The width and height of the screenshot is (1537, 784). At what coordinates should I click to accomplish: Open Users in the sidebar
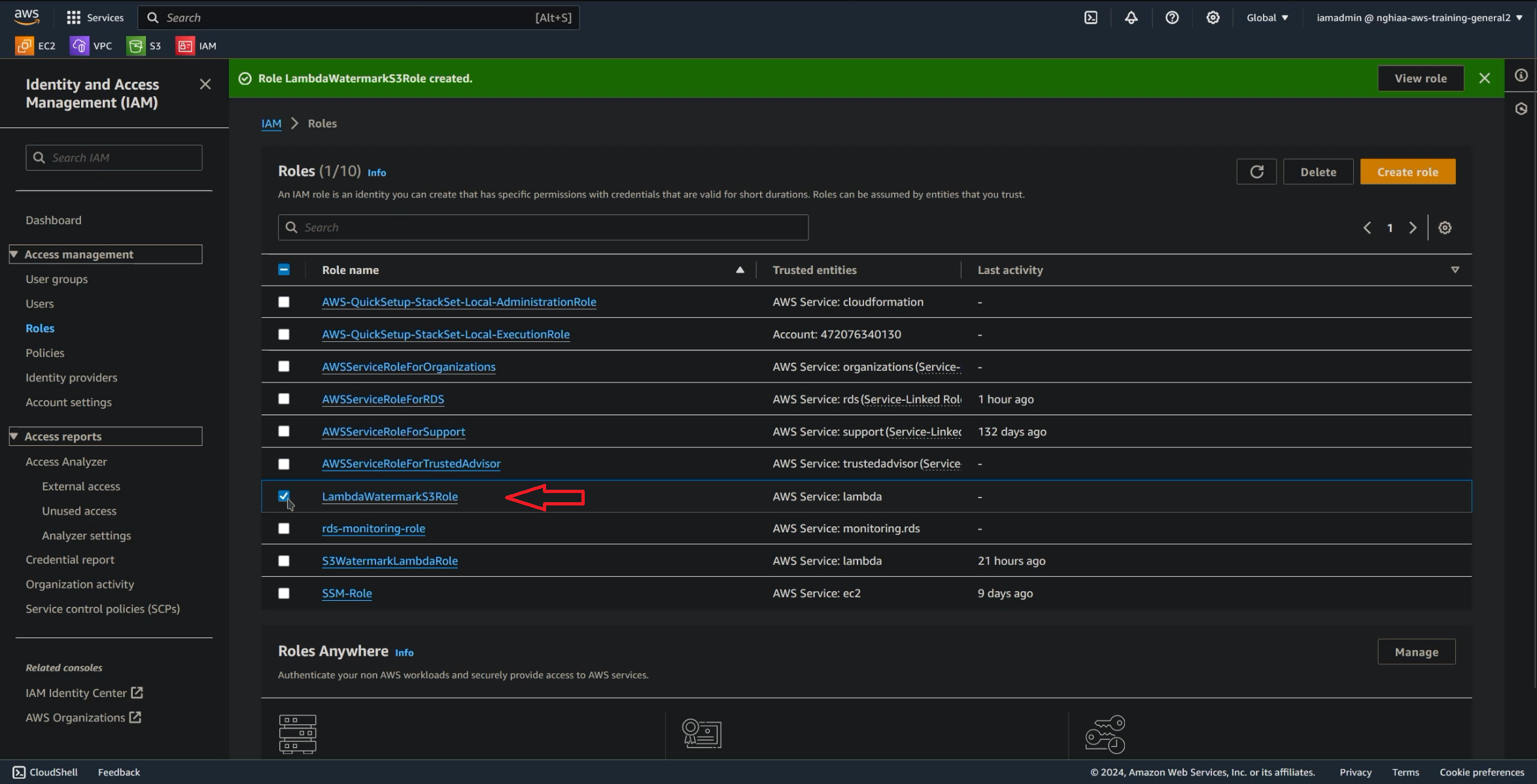click(40, 304)
